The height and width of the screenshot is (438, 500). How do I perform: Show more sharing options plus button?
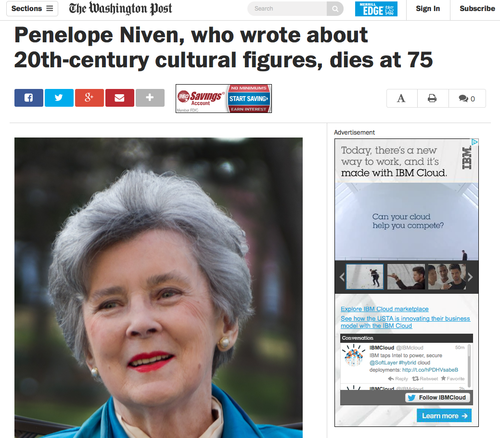point(150,98)
